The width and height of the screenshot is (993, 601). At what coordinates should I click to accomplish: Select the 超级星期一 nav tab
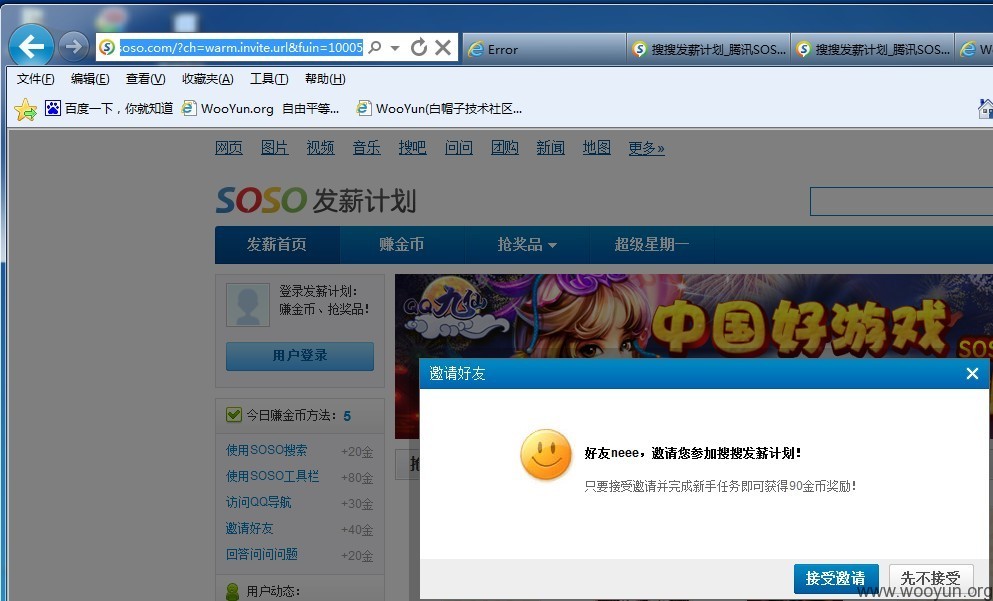(652, 244)
